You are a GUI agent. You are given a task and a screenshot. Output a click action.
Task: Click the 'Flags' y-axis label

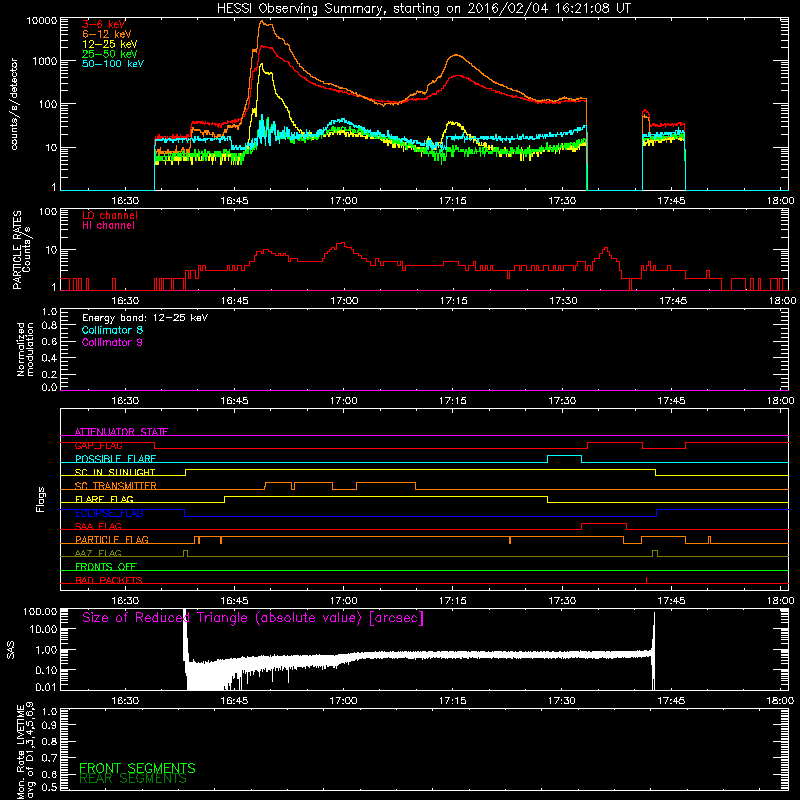point(40,499)
